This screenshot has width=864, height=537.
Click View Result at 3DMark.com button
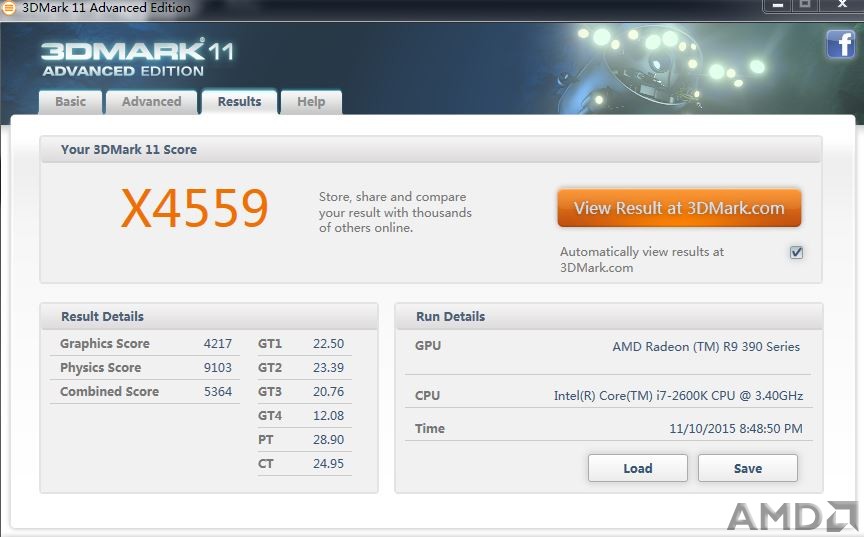(x=679, y=208)
